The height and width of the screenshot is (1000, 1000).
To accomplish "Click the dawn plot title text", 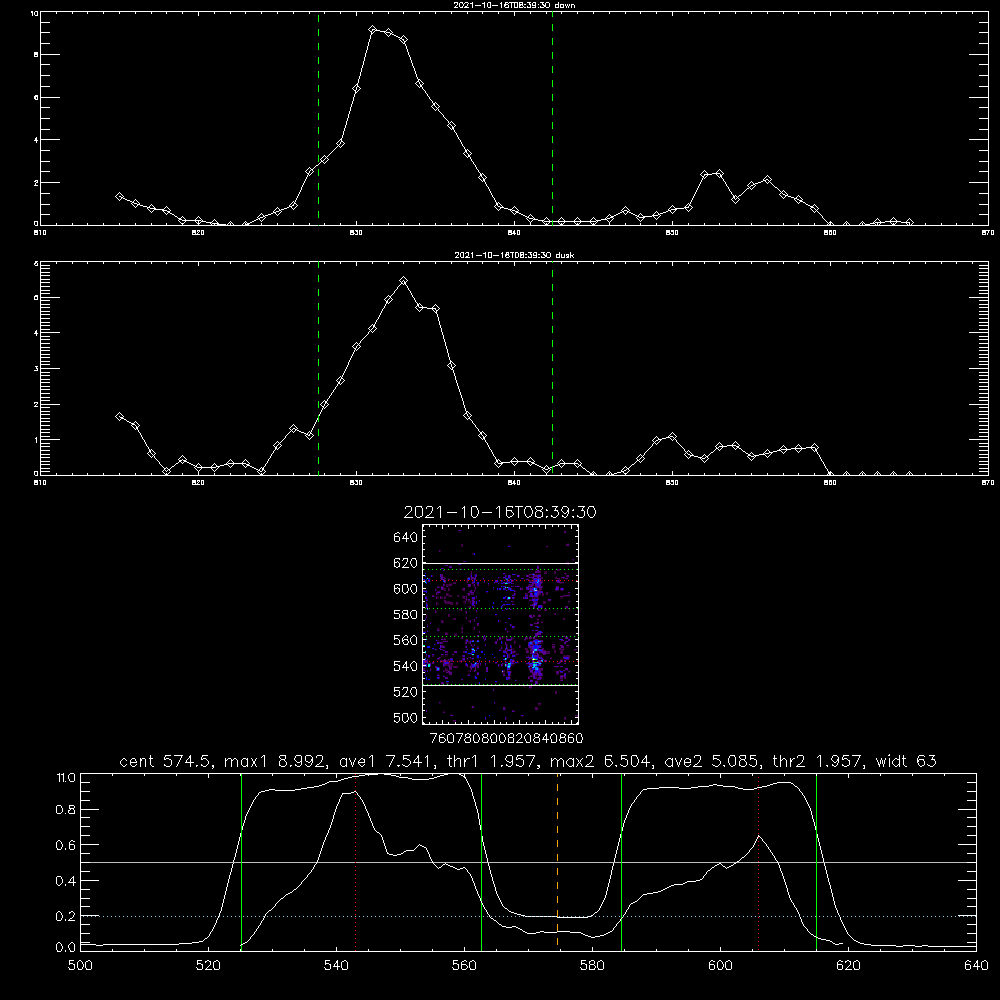I will (x=514, y=5).
